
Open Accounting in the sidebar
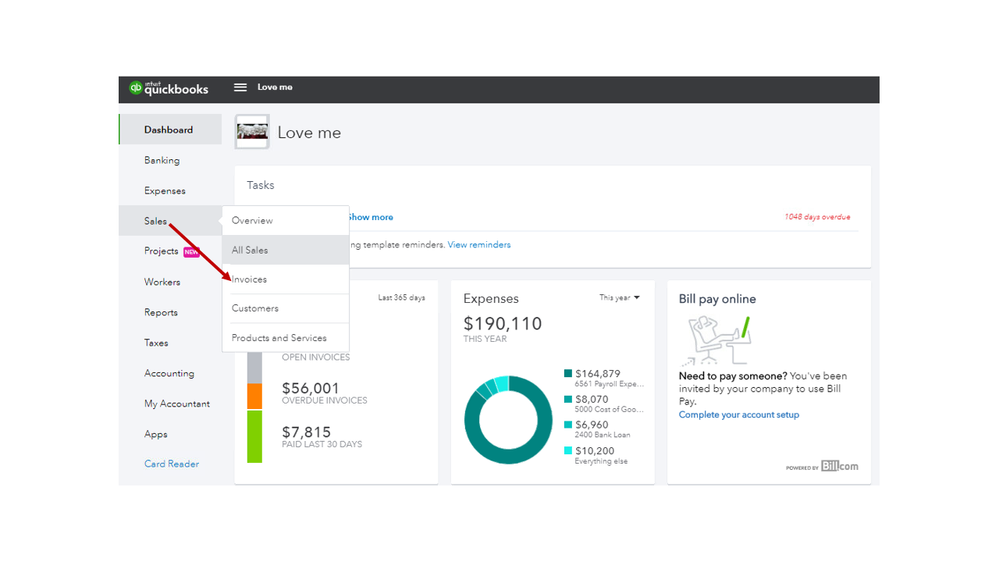coord(169,373)
